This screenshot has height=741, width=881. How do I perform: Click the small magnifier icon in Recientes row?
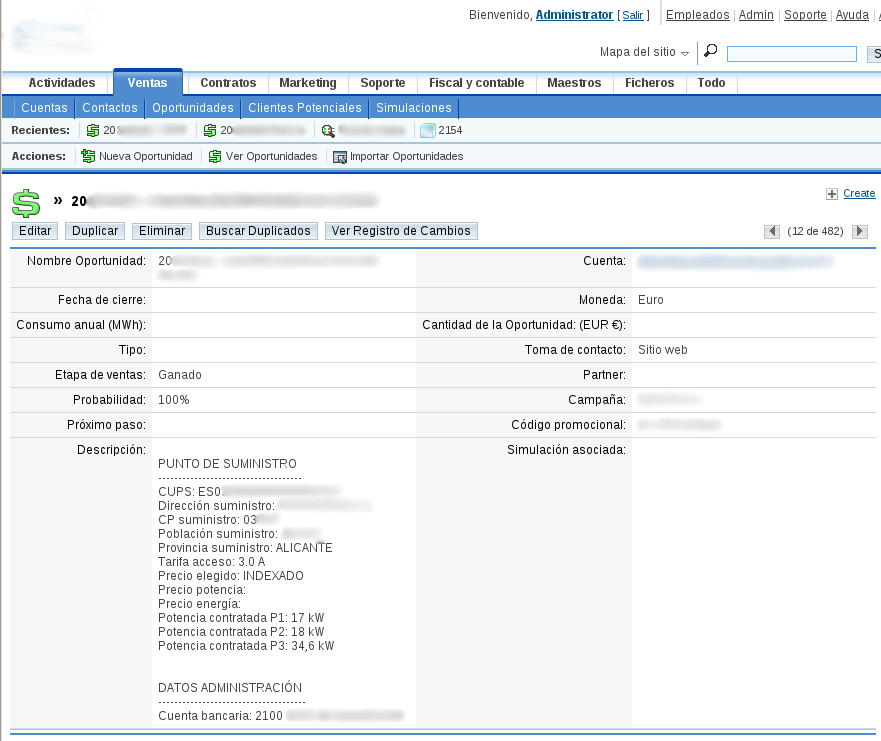point(326,129)
